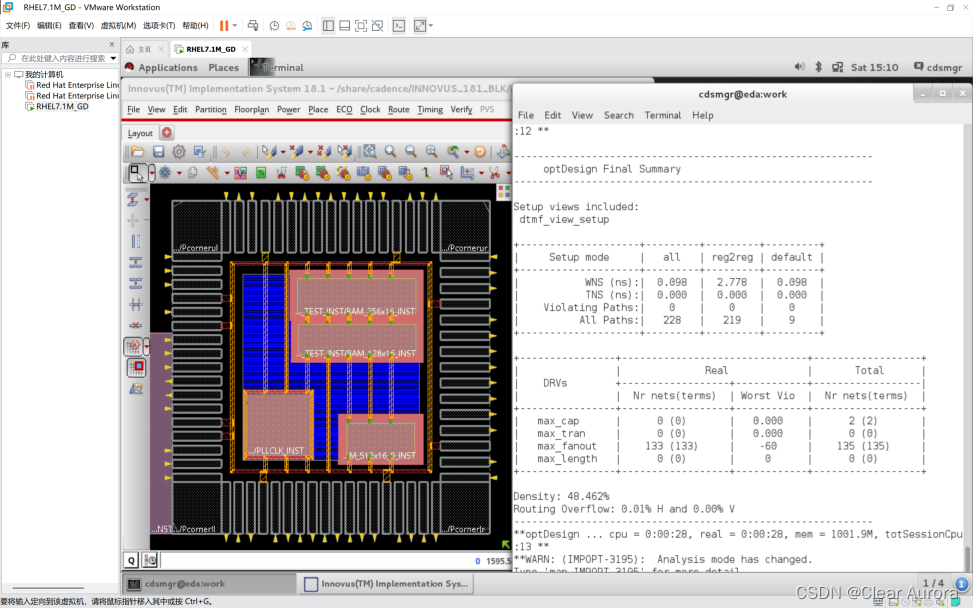Image resolution: width=973 pixels, height=609 pixels.
Task: Click the add-wire route icon
Action: pyautogui.click(x=426, y=173)
